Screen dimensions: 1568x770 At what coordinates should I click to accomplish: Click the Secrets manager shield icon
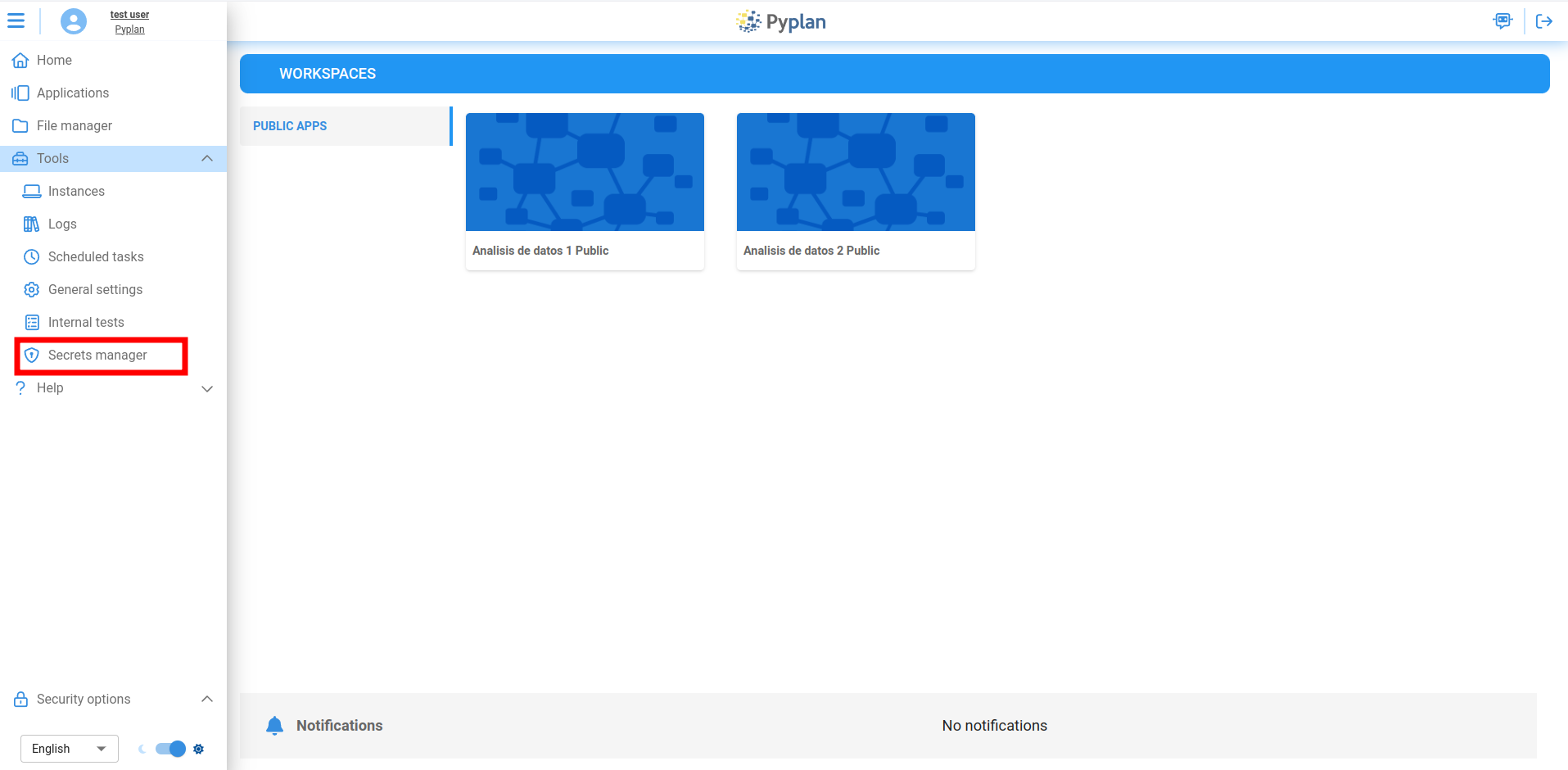[32, 356]
